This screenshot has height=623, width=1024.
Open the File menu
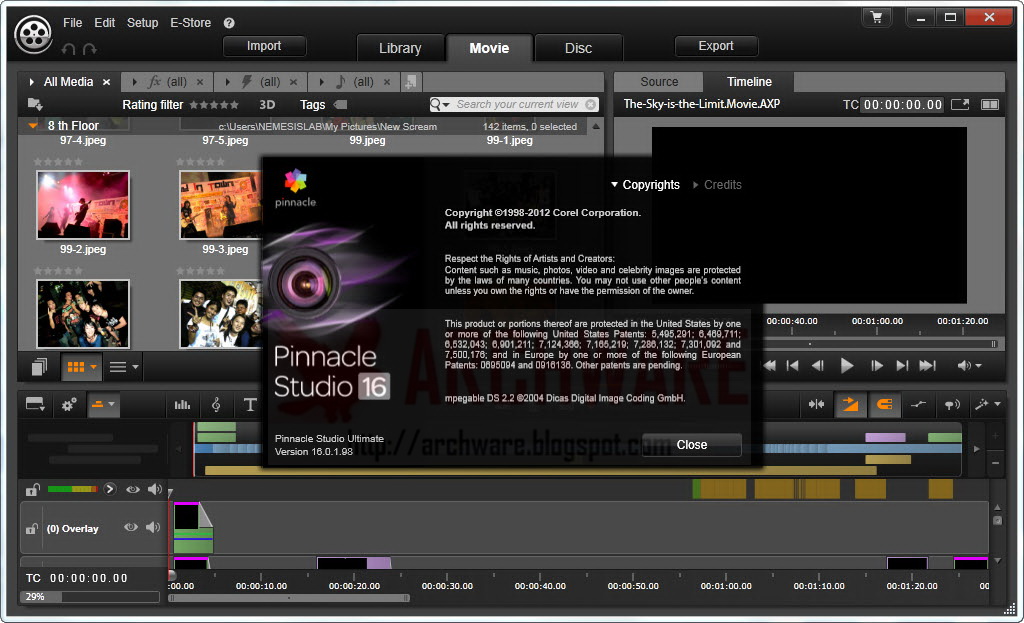pyautogui.click(x=72, y=23)
